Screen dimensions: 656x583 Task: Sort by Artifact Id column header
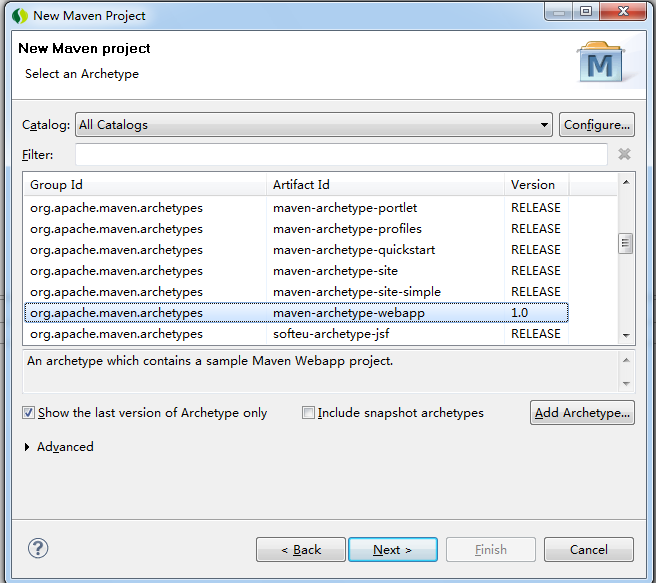(385, 184)
